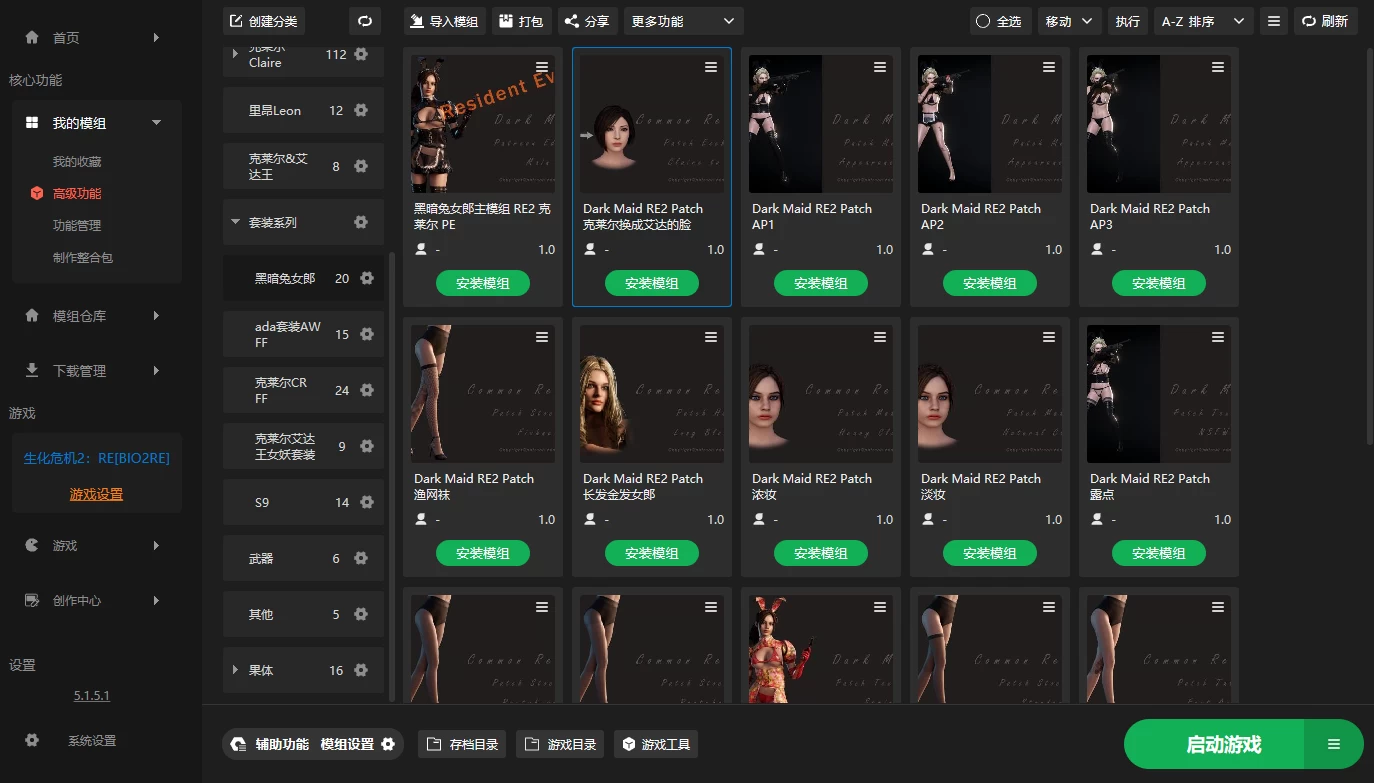Viewport: 1374px width, 783px height.
Task: Click the 游戏设置 link
Action: click(x=97, y=494)
